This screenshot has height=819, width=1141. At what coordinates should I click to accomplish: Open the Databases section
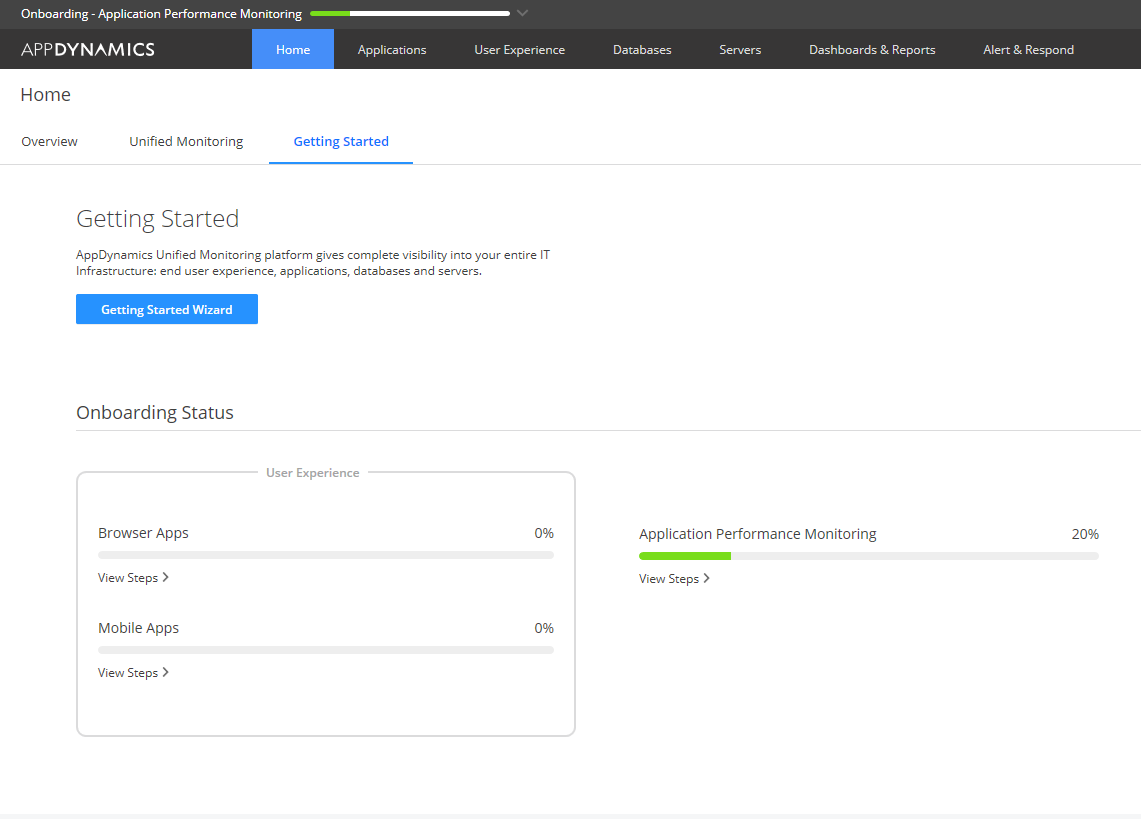pyautogui.click(x=642, y=50)
